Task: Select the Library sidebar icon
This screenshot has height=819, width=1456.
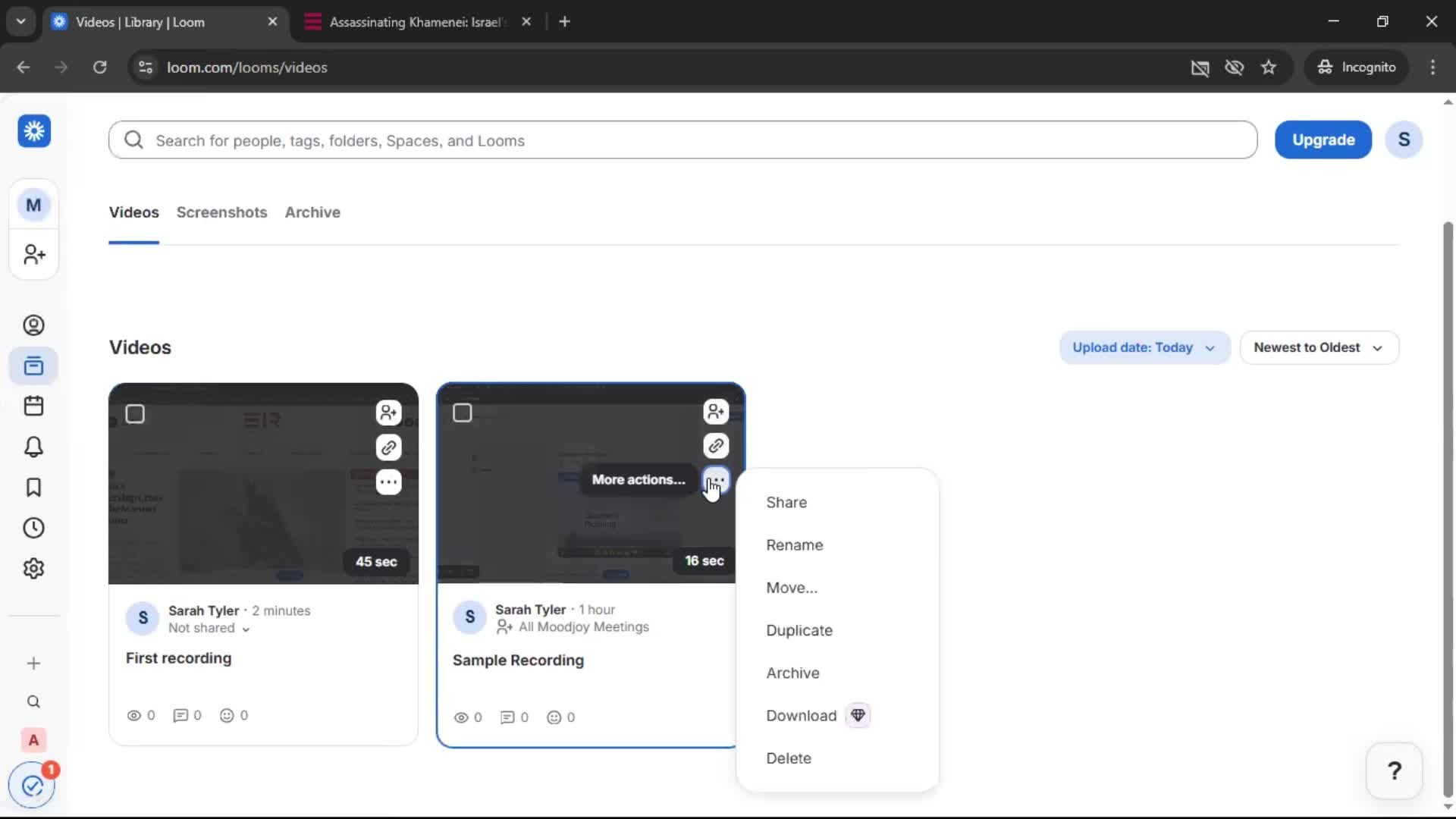Action: point(33,366)
